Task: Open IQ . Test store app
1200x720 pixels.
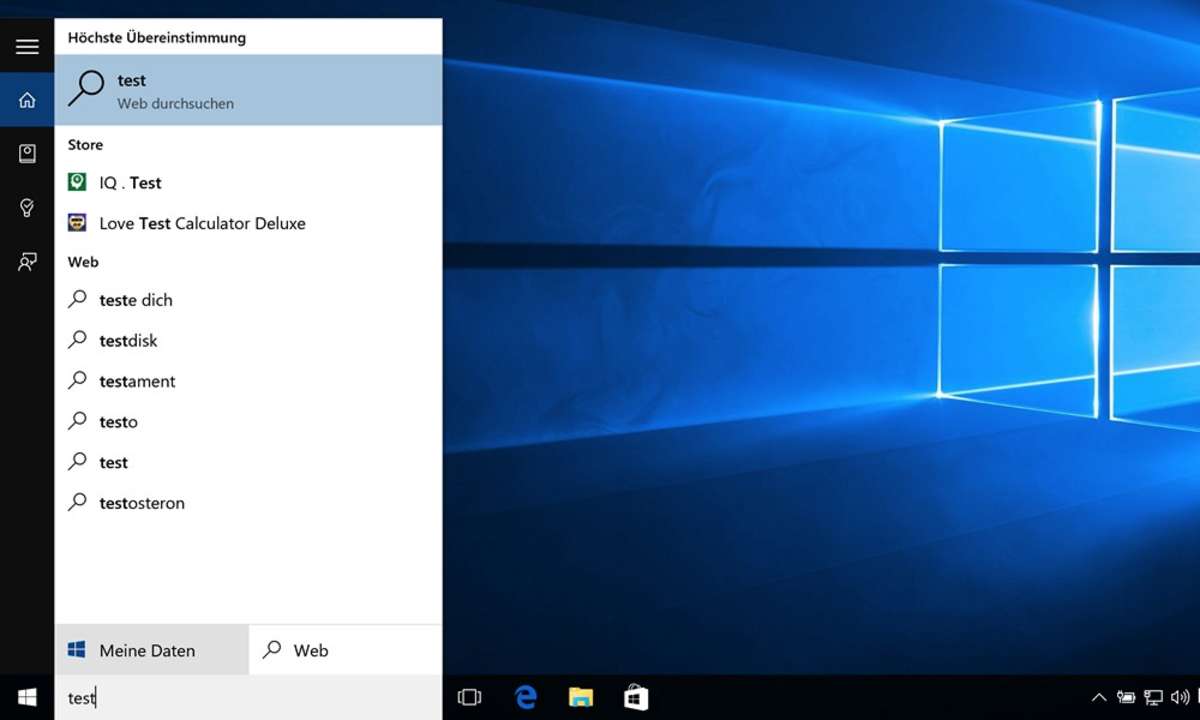Action: (x=248, y=182)
